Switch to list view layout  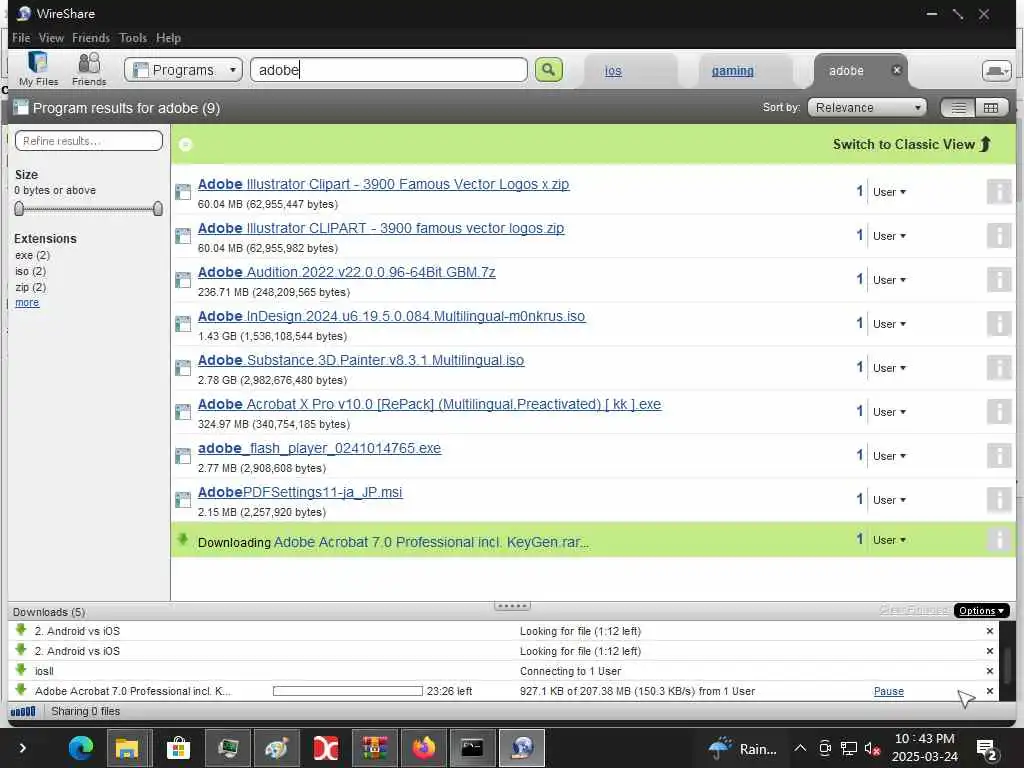(x=958, y=108)
